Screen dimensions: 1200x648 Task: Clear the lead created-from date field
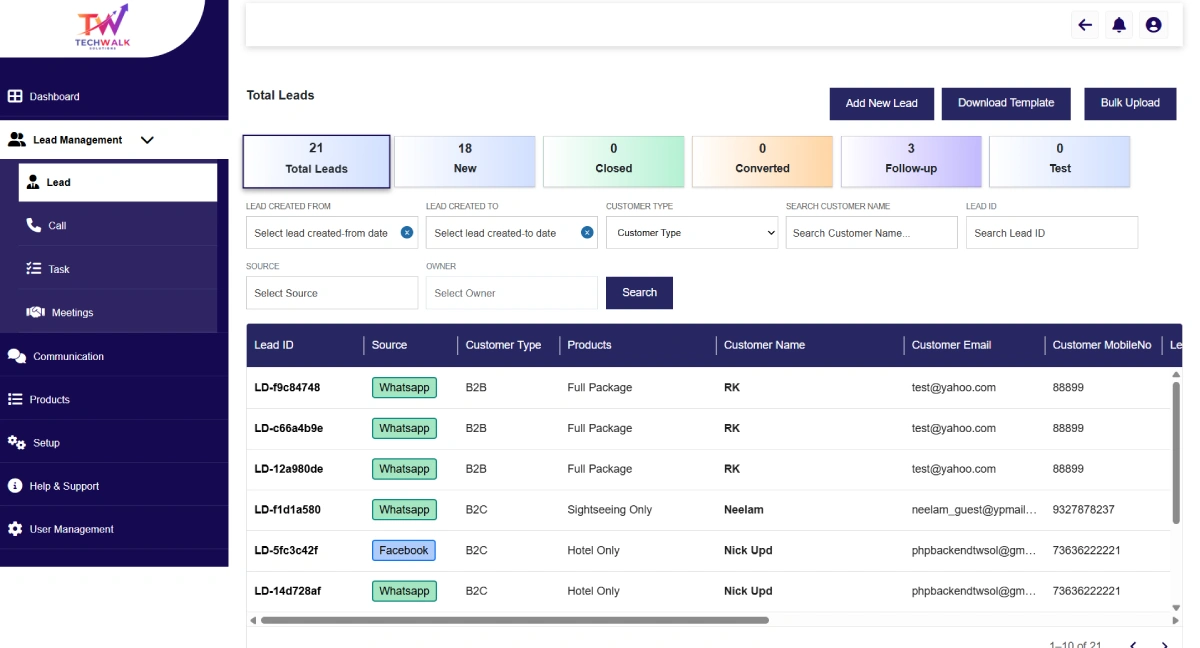click(407, 233)
